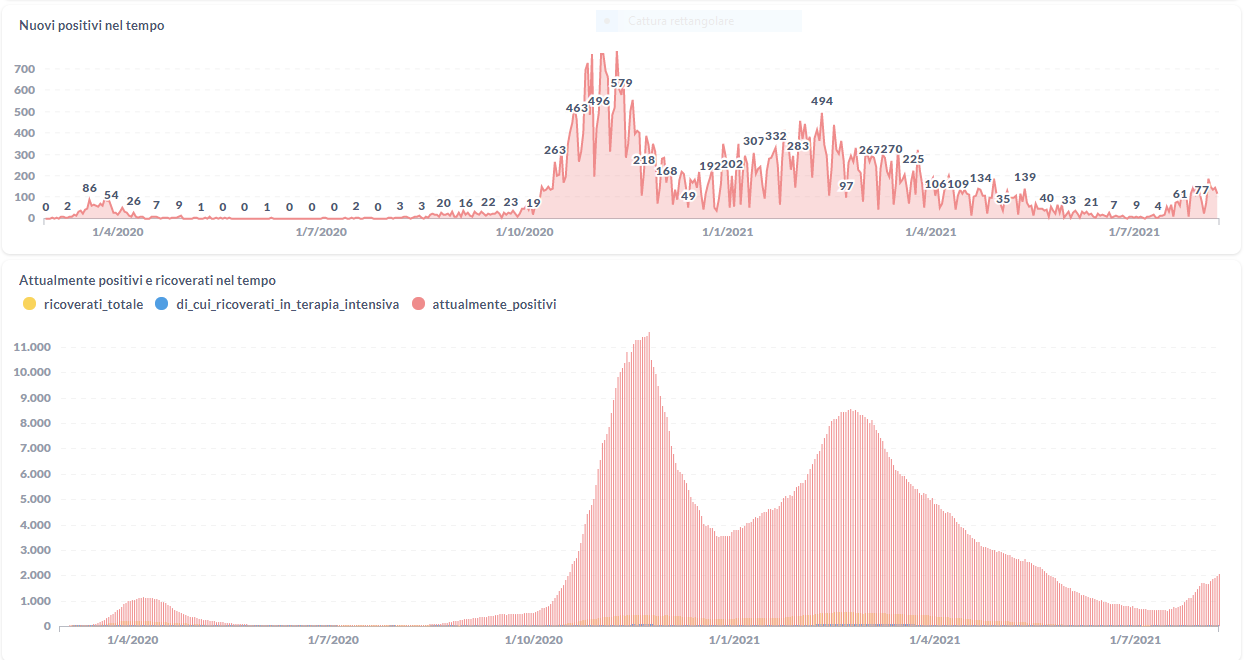Click the red attualmente_positivi legend dot
The height and width of the screenshot is (660, 1244).
tap(418, 304)
